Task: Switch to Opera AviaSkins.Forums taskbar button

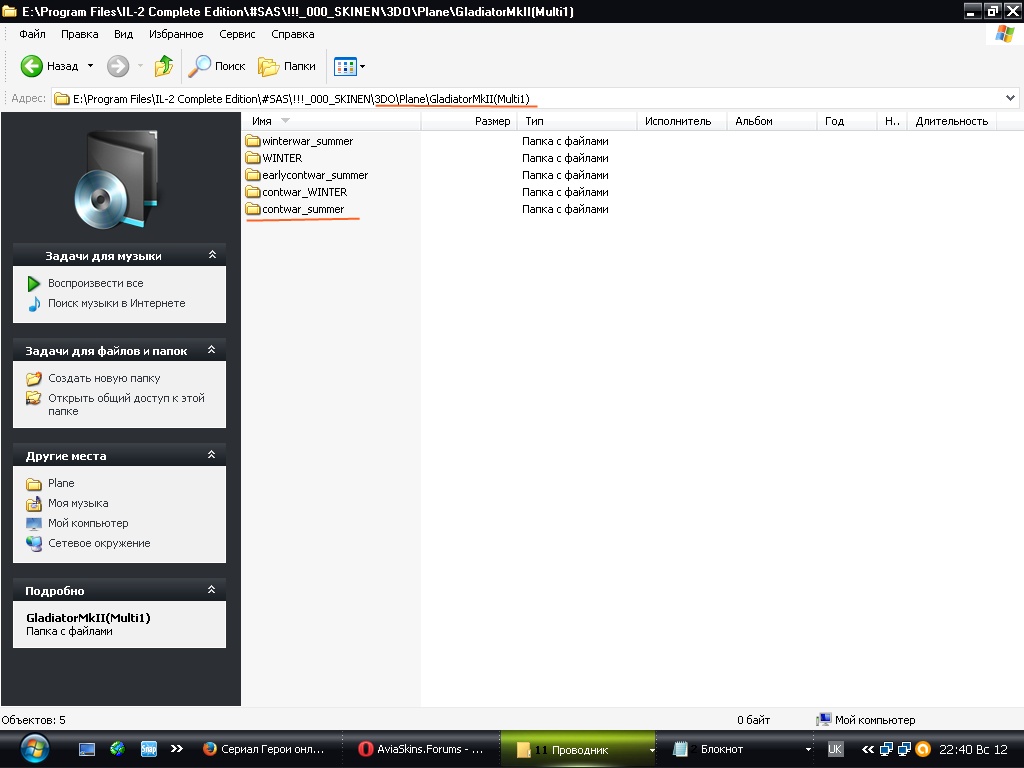Action: pos(422,749)
